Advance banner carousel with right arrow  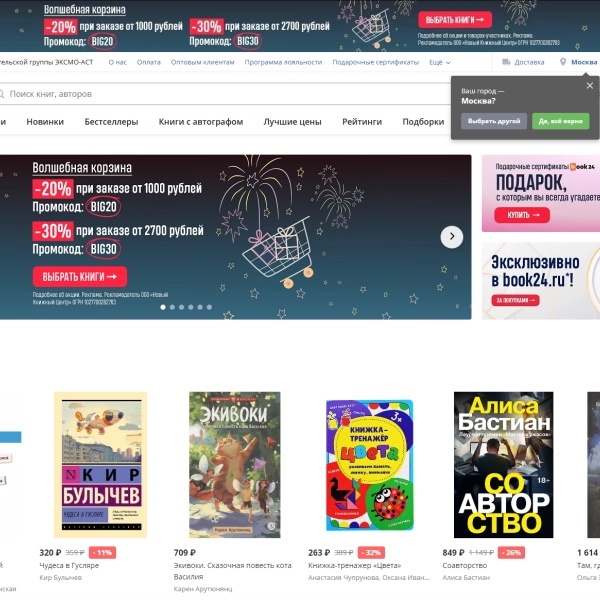point(452,237)
